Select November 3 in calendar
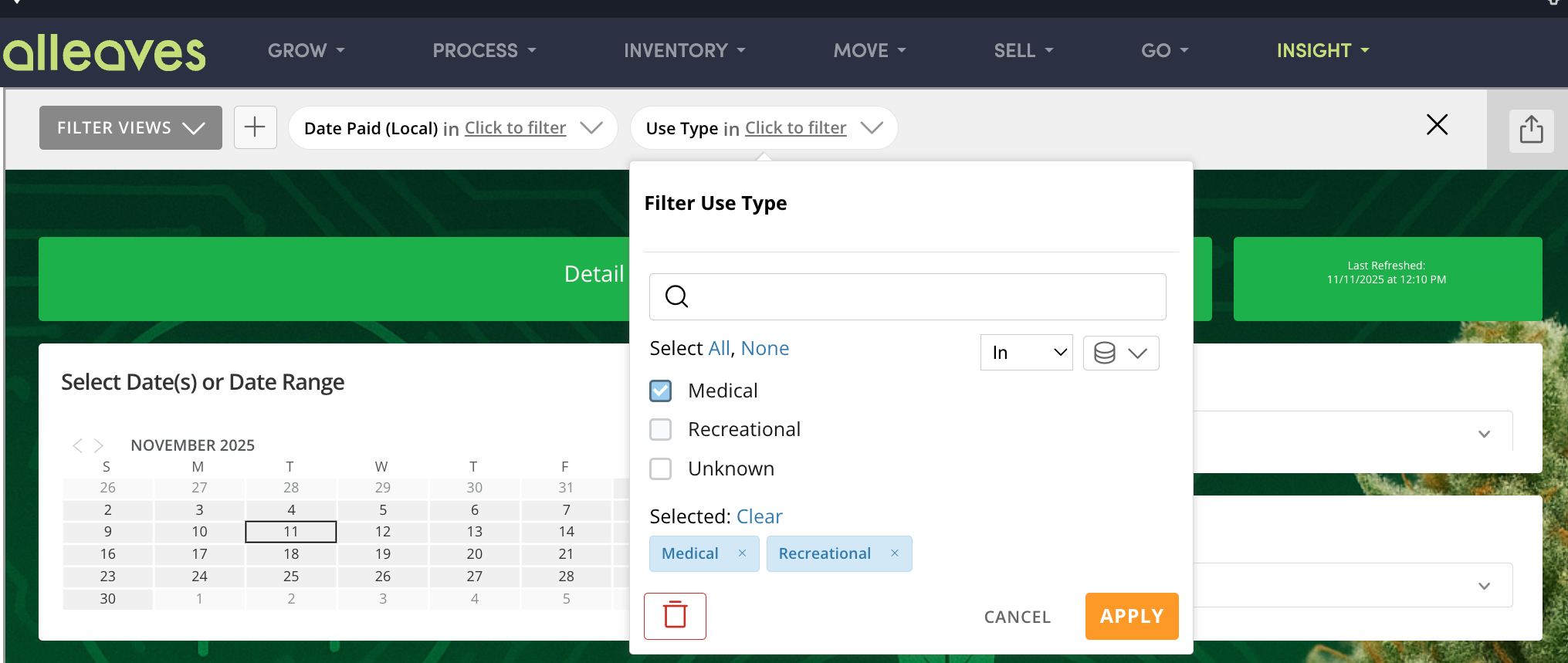 [x=199, y=509]
